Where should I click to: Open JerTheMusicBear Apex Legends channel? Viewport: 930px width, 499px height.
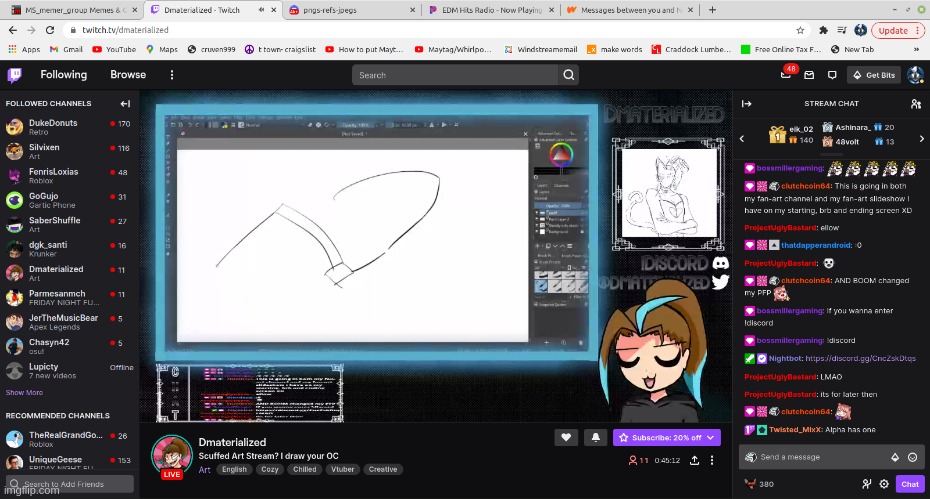[x=69, y=322]
